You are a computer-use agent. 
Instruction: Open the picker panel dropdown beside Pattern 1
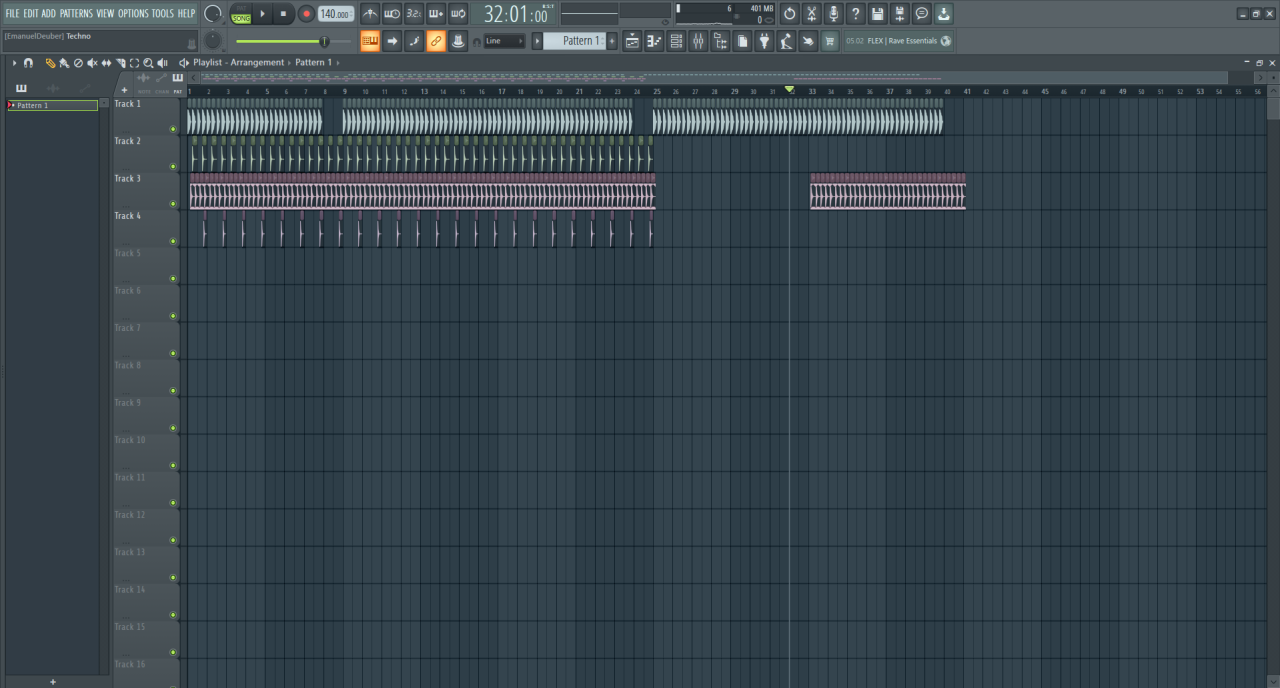click(104, 104)
